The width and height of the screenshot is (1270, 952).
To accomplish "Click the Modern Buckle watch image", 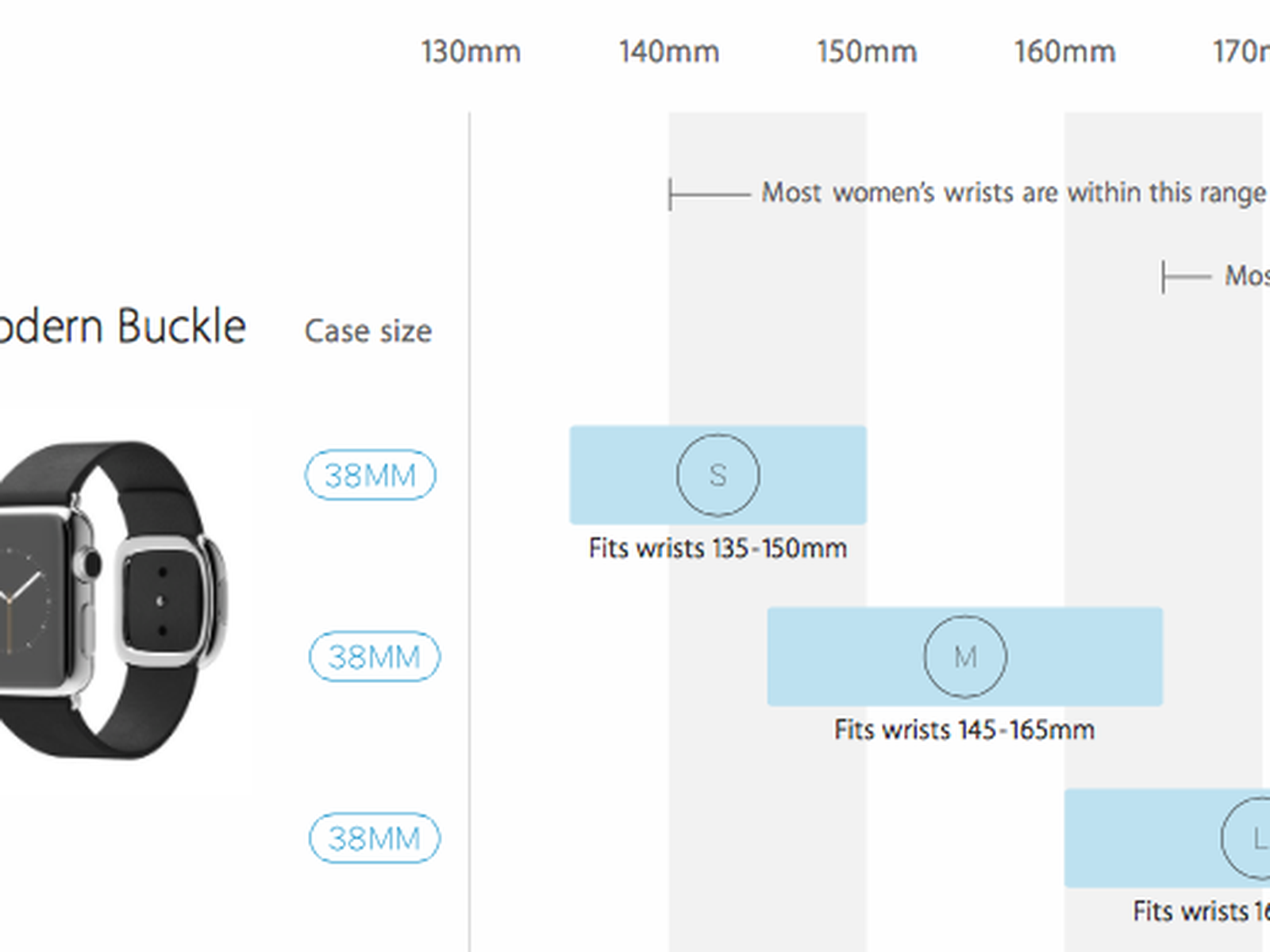I will pos(111,599).
